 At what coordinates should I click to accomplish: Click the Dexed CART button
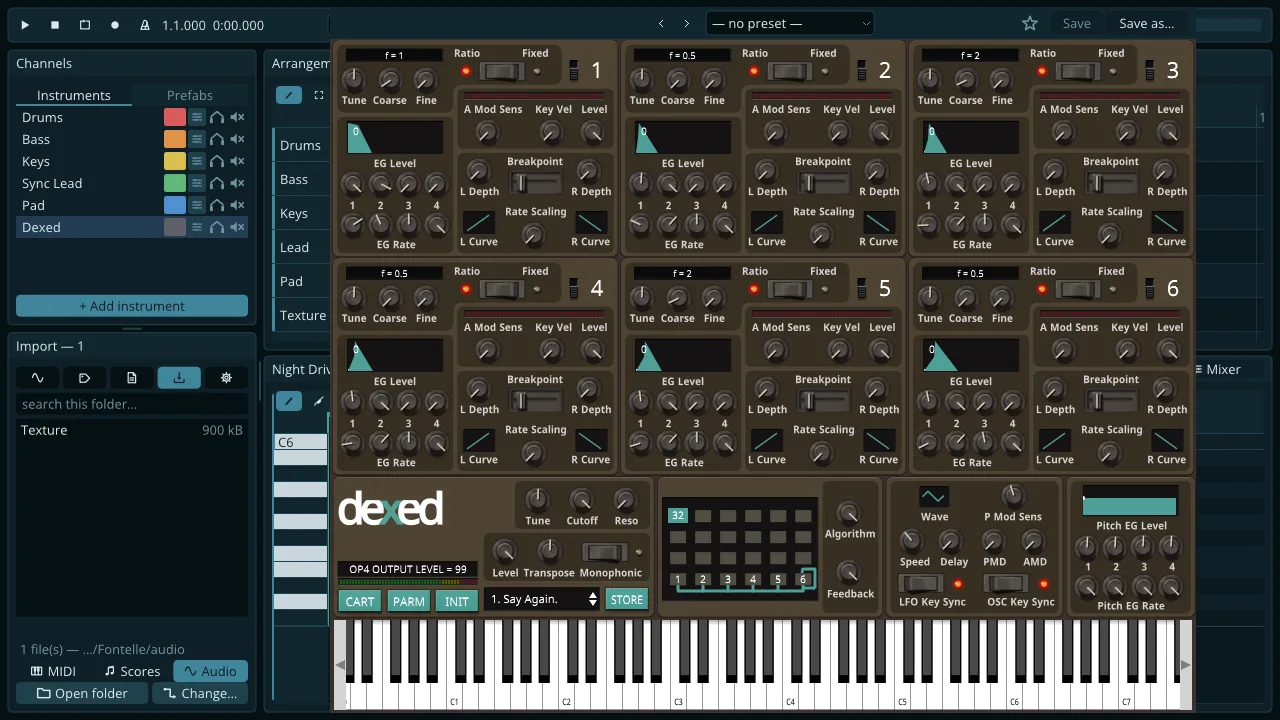[x=360, y=601]
